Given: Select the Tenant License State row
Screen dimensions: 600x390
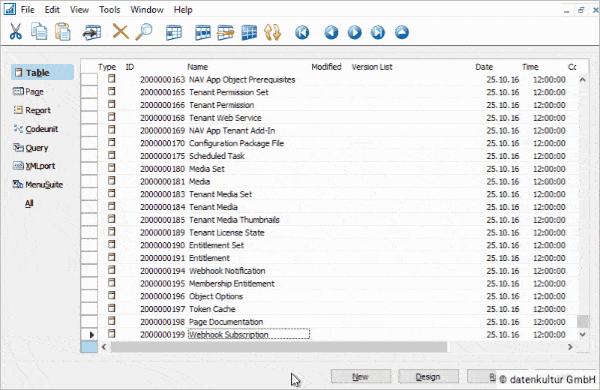Looking at the screenshot, I should pos(329,233).
